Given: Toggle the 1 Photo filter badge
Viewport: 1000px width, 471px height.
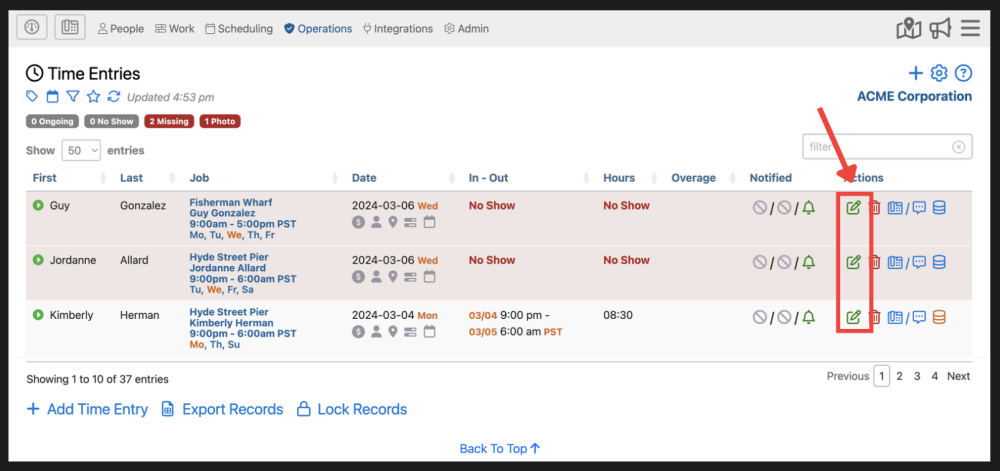Looking at the screenshot, I should pyautogui.click(x=220, y=122).
